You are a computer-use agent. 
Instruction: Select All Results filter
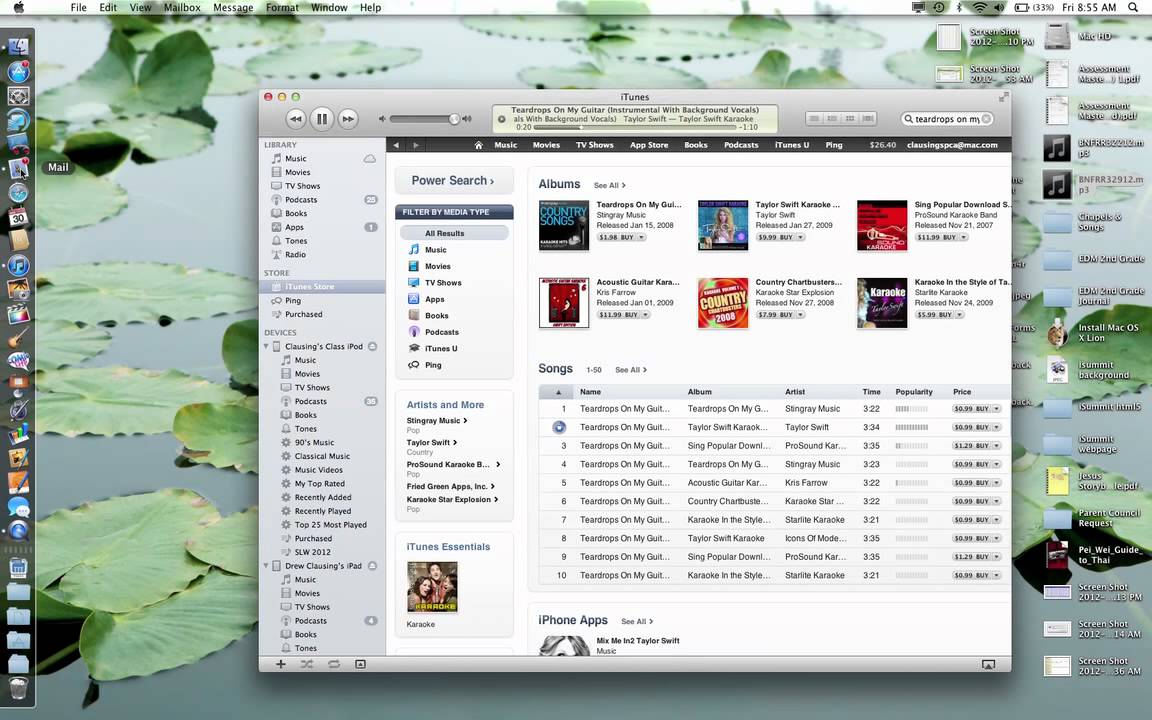click(x=454, y=233)
